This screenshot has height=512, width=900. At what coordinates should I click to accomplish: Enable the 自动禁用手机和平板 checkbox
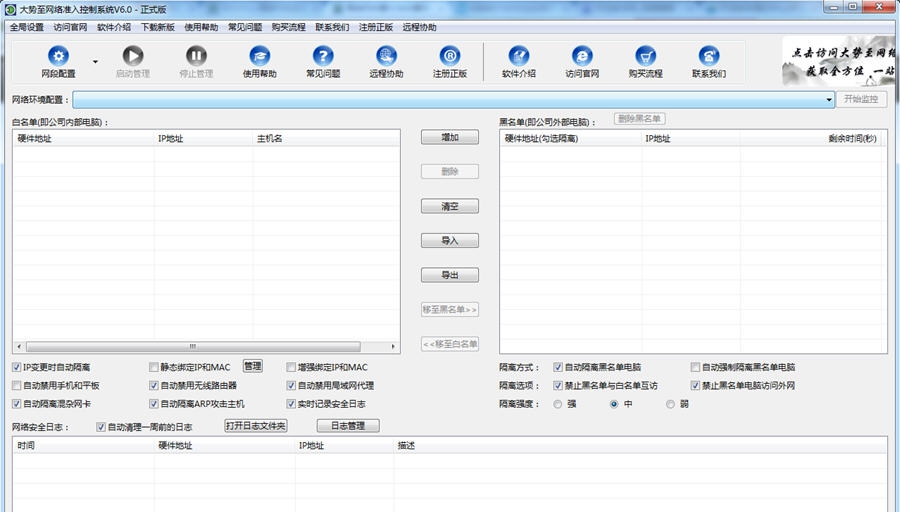(x=17, y=386)
